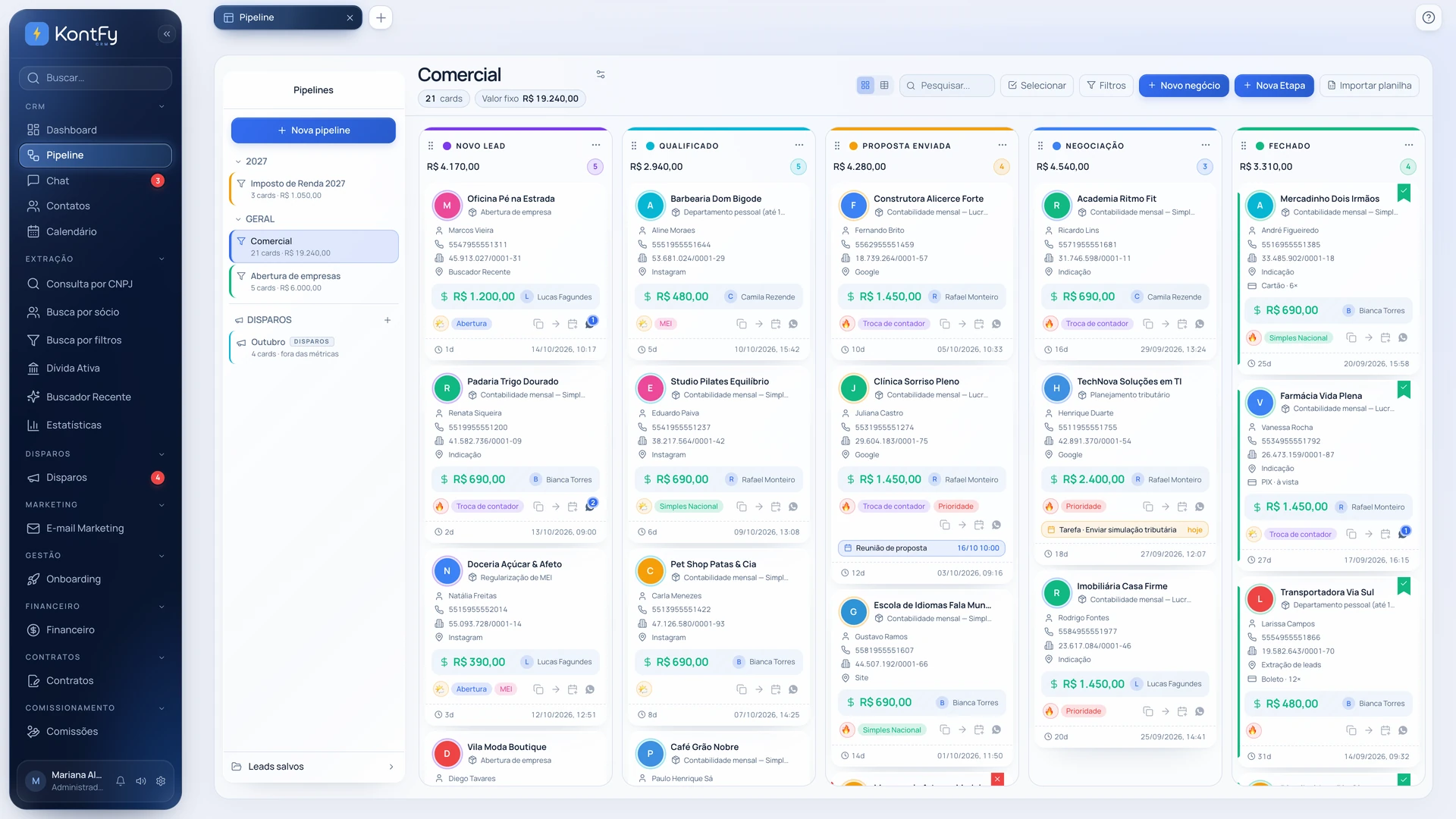1456x819 pixels.
Task: Add a Disparos item with plus icon
Action: coord(388,320)
